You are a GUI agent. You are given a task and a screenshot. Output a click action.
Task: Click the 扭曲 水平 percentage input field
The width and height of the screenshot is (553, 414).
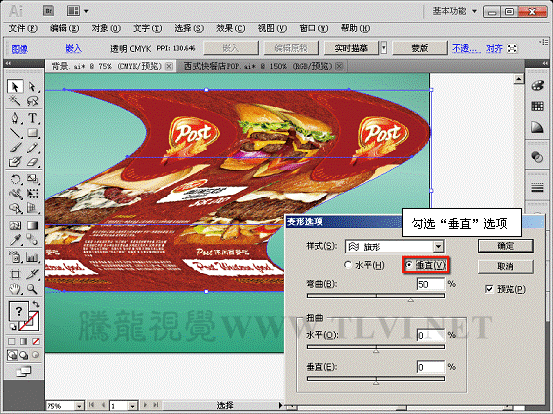point(431,335)
